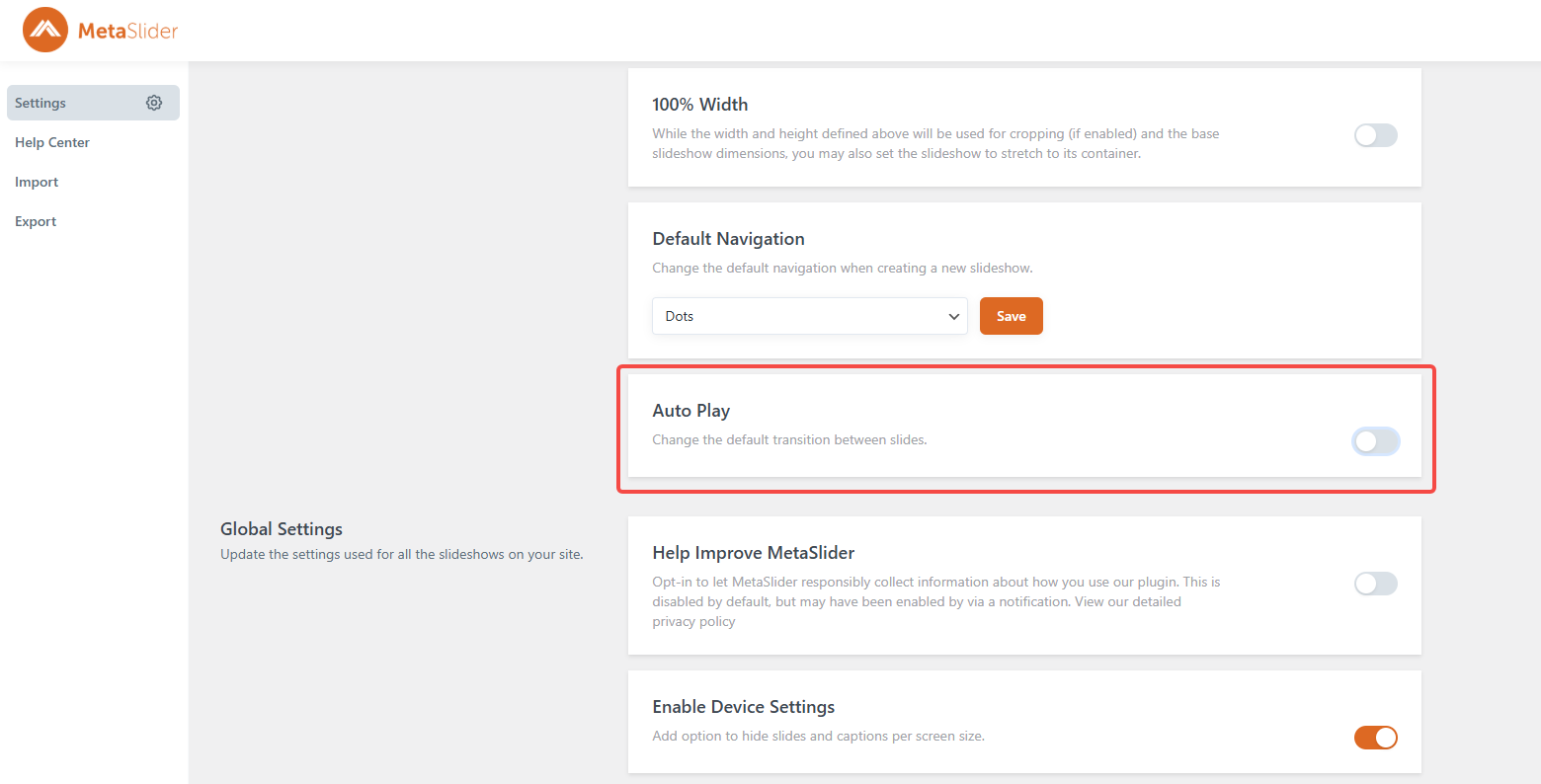This screenshot has height=784, width=1541.
Task: Click the Enable Device Settings heading
Action: tap(743, 707)
